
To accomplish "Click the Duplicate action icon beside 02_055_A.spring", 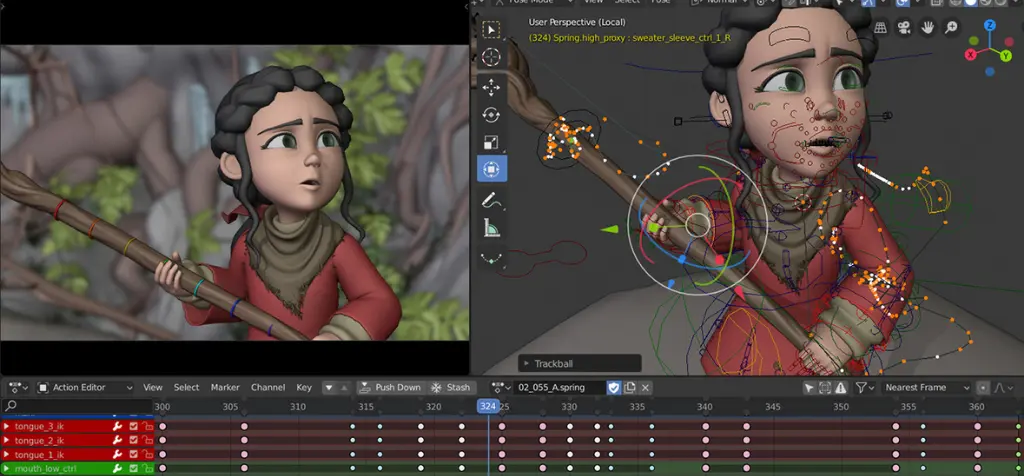I will tap(630, 387).
